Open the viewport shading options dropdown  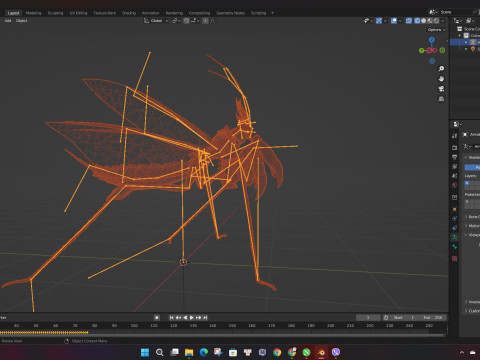[x=443, y=21]
